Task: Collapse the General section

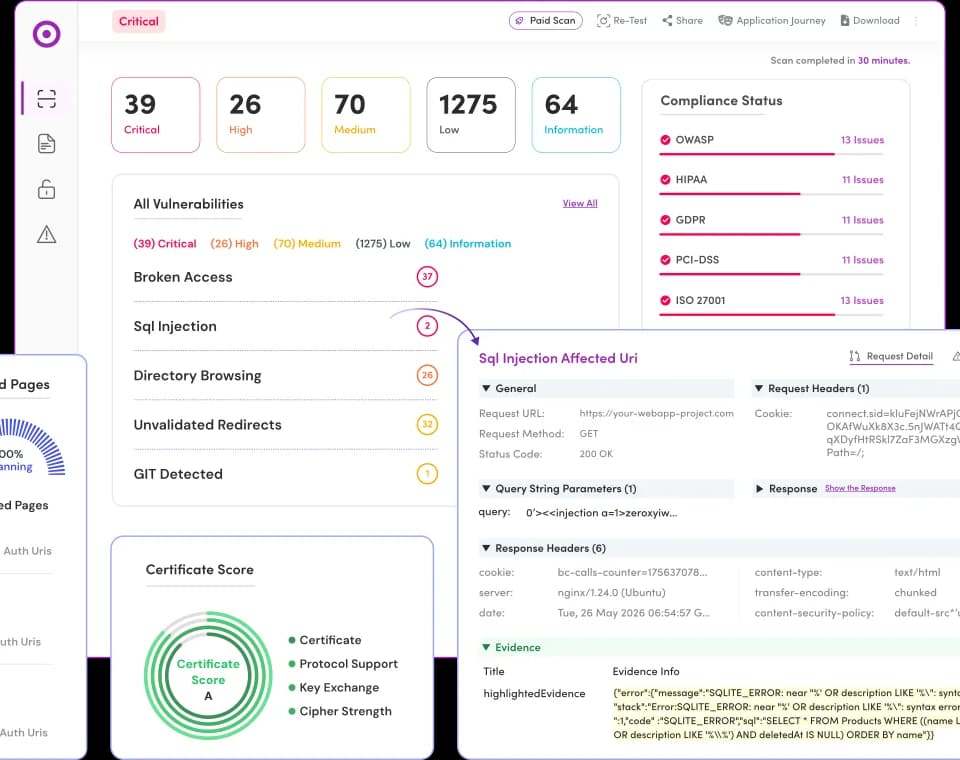Action: click(x=486, y=388)
